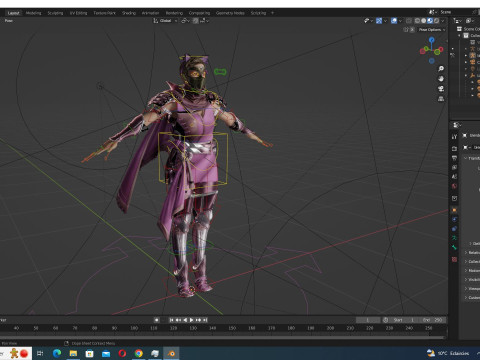Viewport: 480px width, 360px height.
Task: Click the zoom viewport magnifier icon
Action: 441,69
